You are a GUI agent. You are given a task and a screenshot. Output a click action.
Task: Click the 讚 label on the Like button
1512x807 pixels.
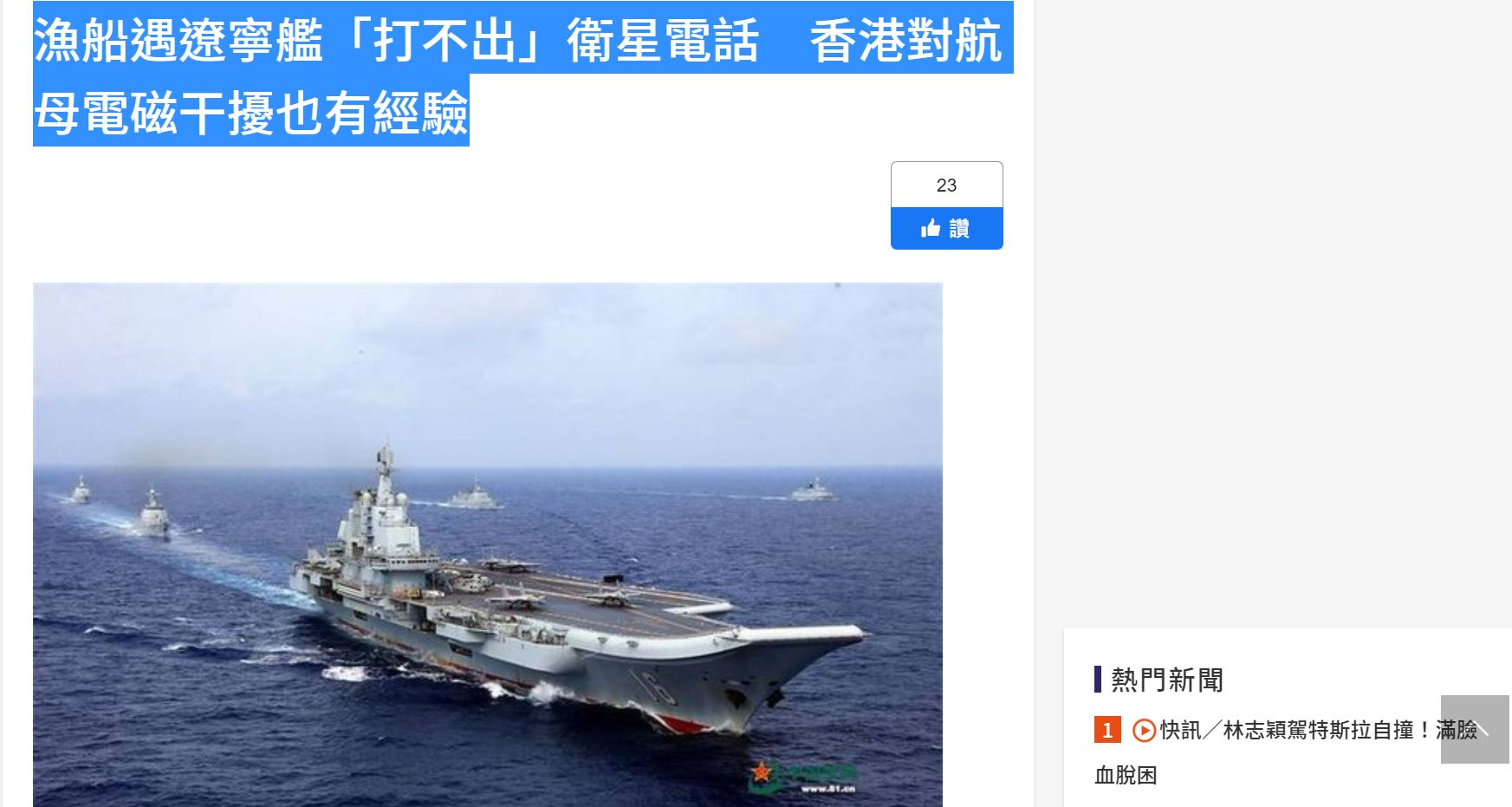[x=959, y=229]
